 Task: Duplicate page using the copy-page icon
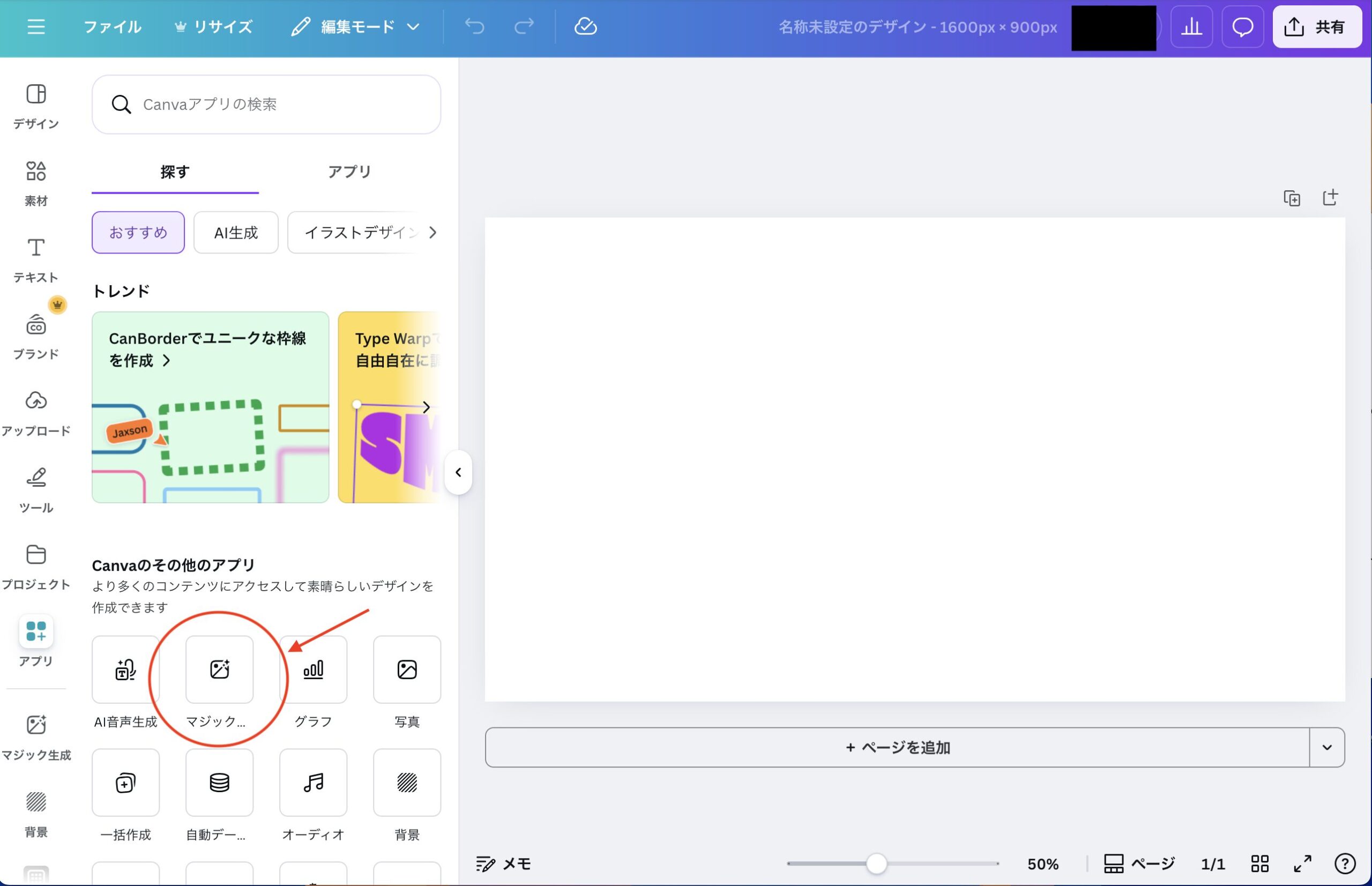[1292, 198]
